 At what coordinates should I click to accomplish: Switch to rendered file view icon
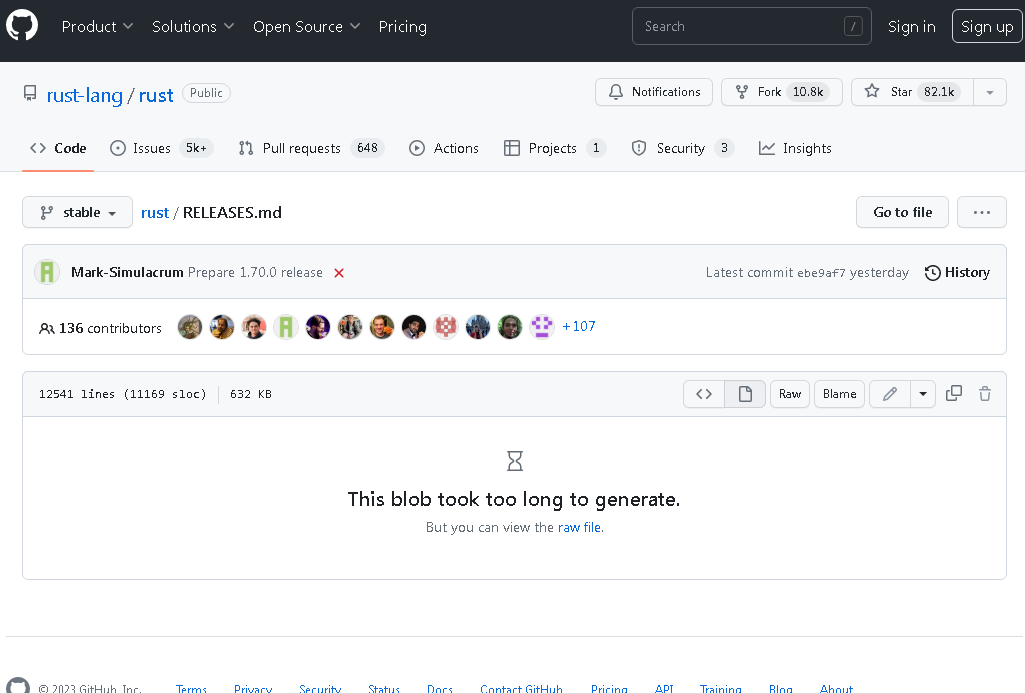(745, 394)
